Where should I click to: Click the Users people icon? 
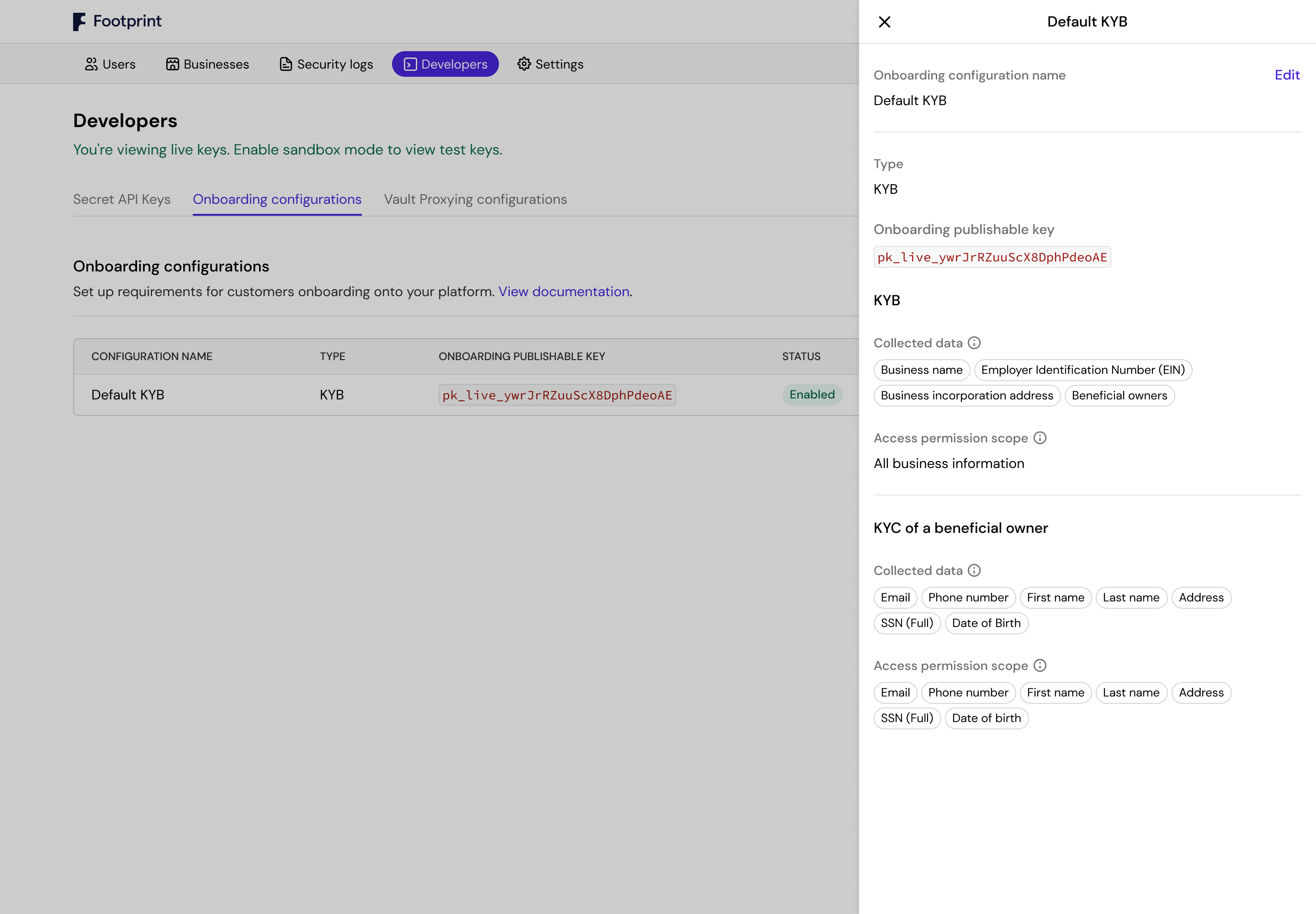pyautogui.click(x=91, y=64)
